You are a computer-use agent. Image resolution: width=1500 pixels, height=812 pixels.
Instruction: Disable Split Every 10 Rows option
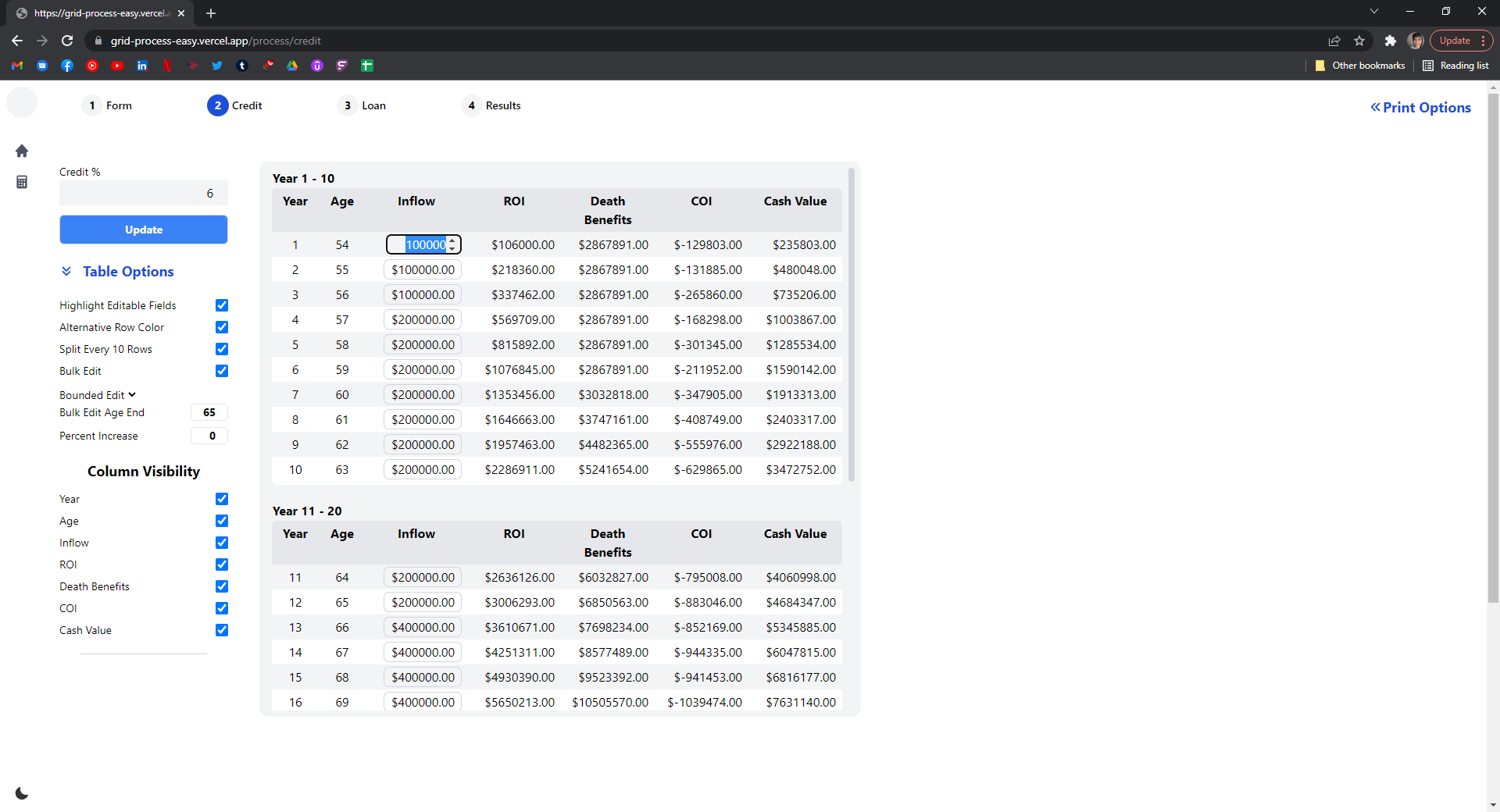[222, 349]
